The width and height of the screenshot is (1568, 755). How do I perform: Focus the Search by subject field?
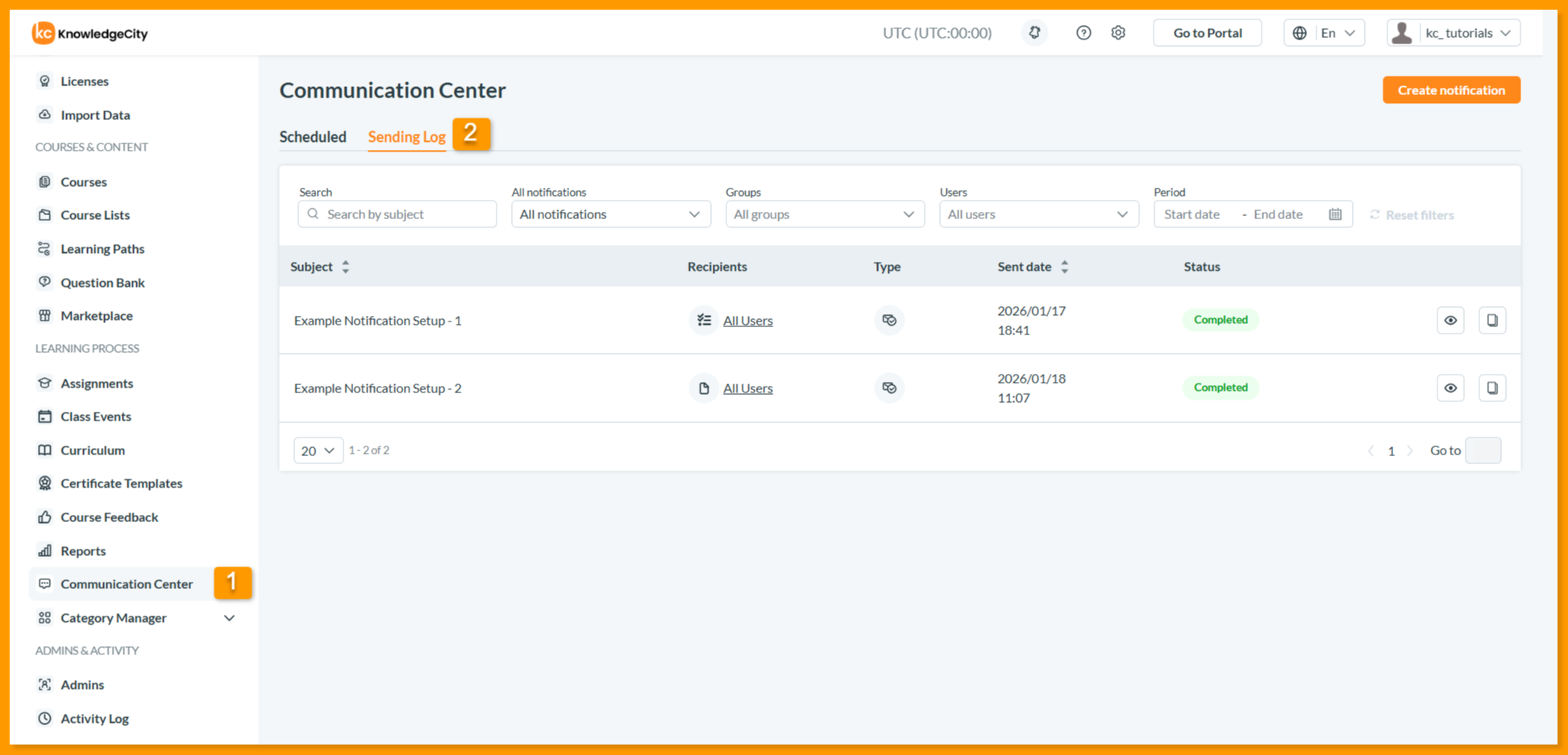pos(397,214)
